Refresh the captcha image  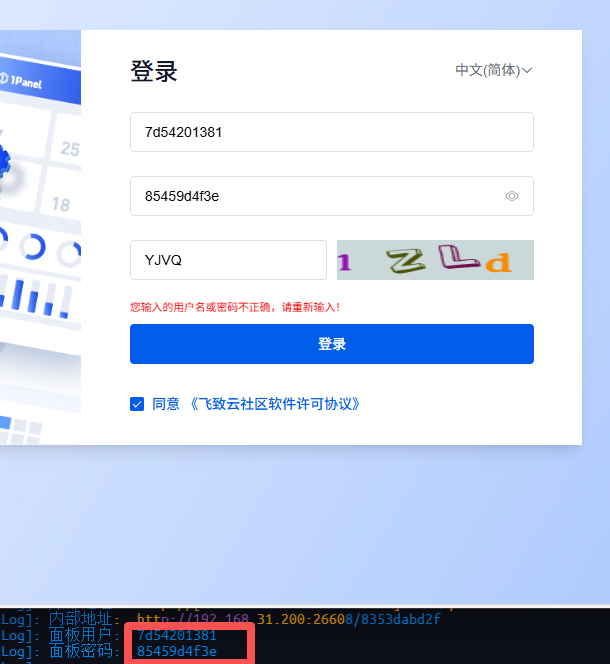coord(435,260)
